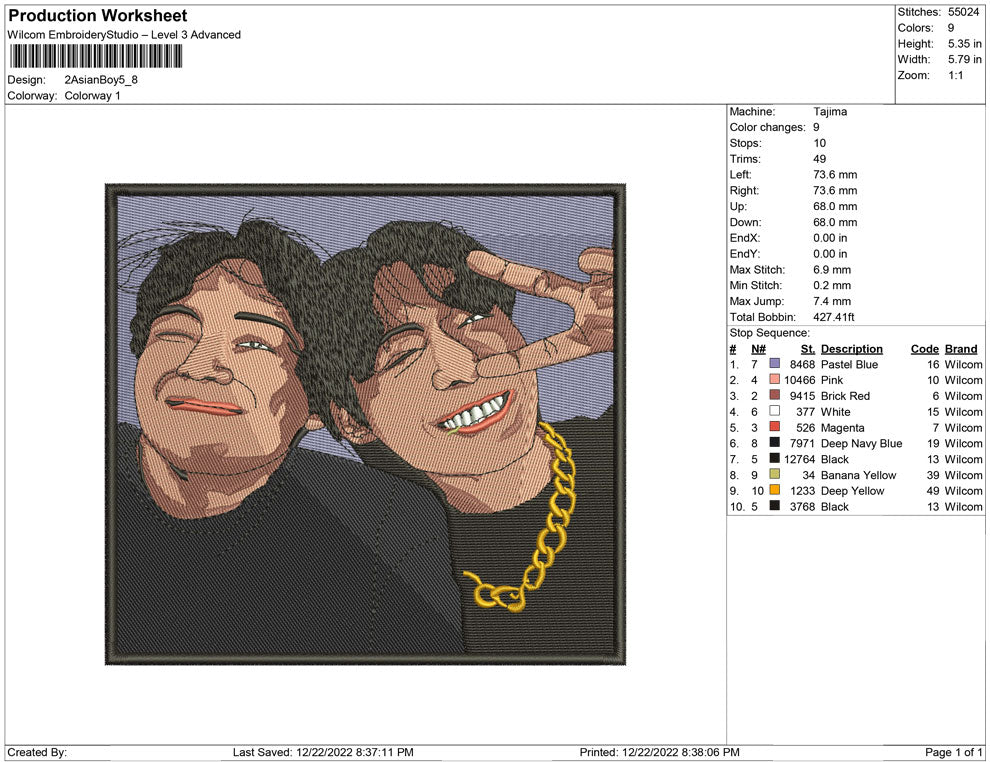Screen dimensions: 990x762
Task: Click the Left value 73.6 mm
Action: point(835,175)
